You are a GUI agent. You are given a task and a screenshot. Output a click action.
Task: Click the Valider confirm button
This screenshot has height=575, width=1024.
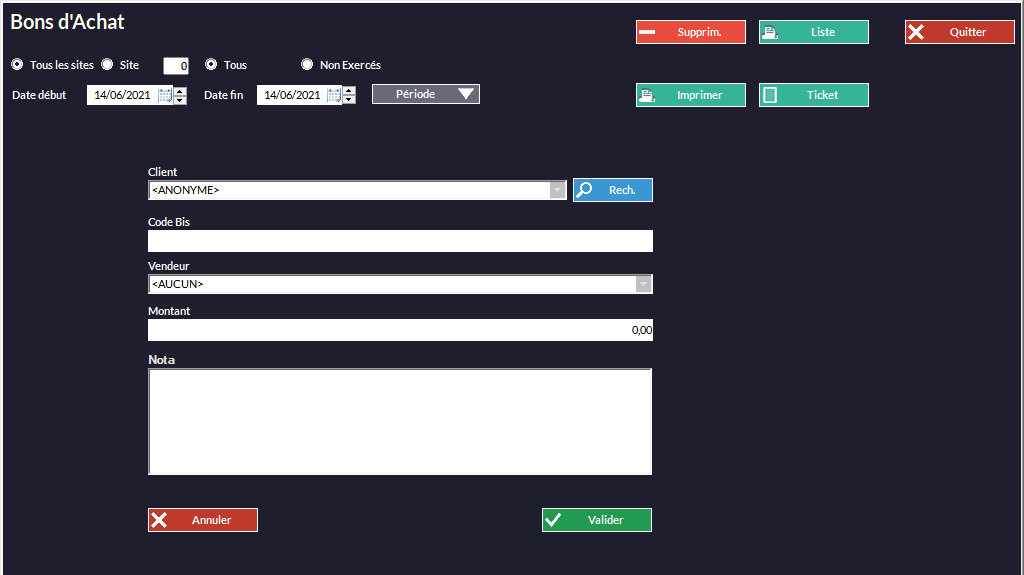(x=596, y=520)
